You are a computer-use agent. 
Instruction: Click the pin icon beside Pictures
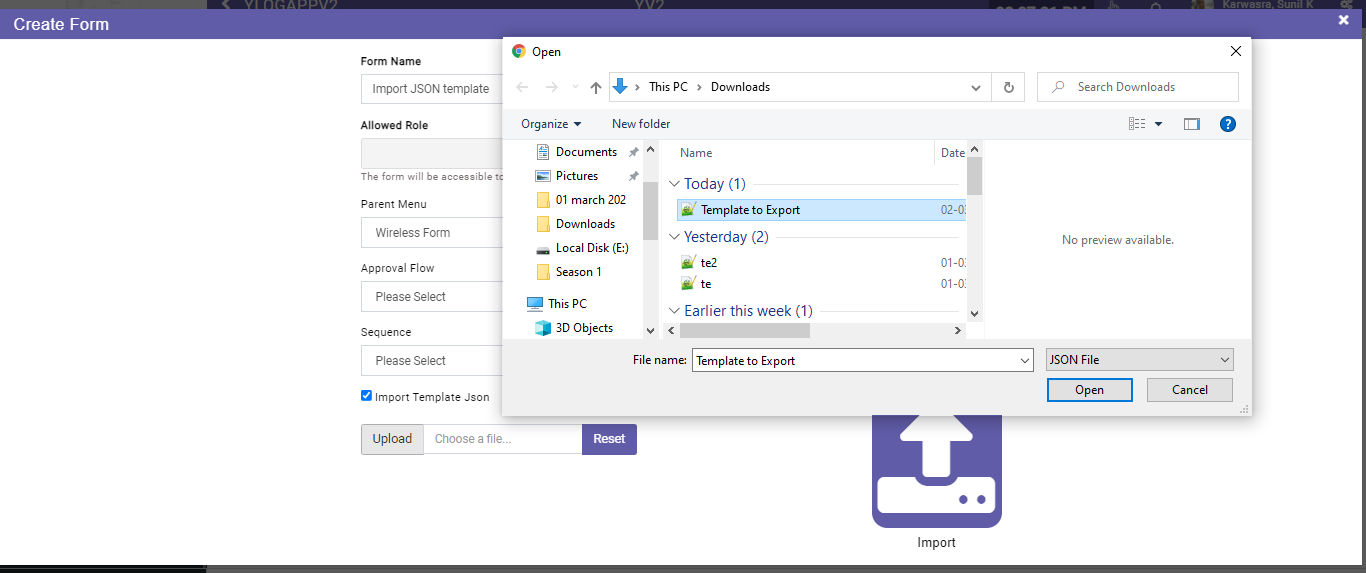tap(633, 176)
